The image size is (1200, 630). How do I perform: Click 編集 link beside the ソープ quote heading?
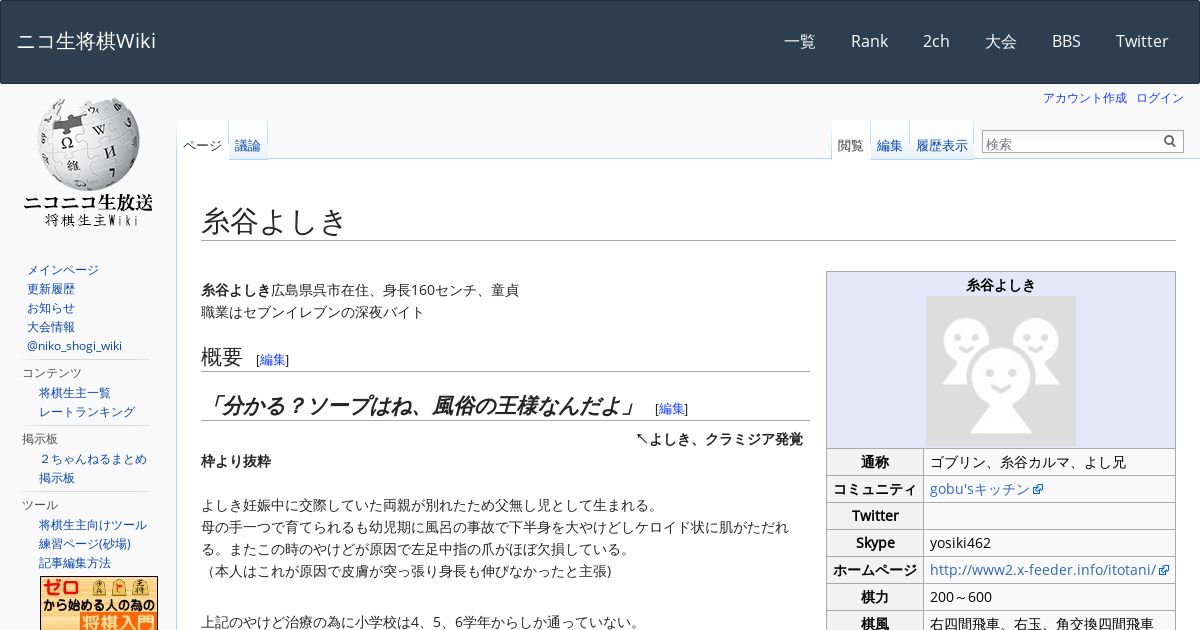click(672, 409)
